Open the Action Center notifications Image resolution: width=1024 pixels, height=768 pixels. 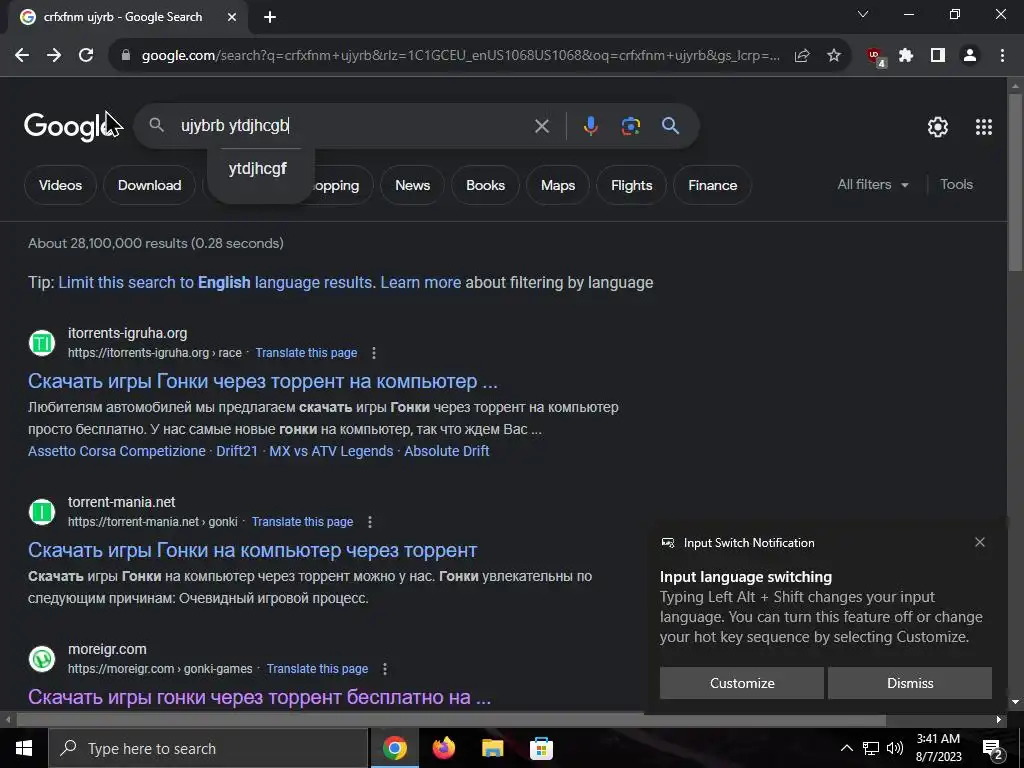(x=993, y=749)
